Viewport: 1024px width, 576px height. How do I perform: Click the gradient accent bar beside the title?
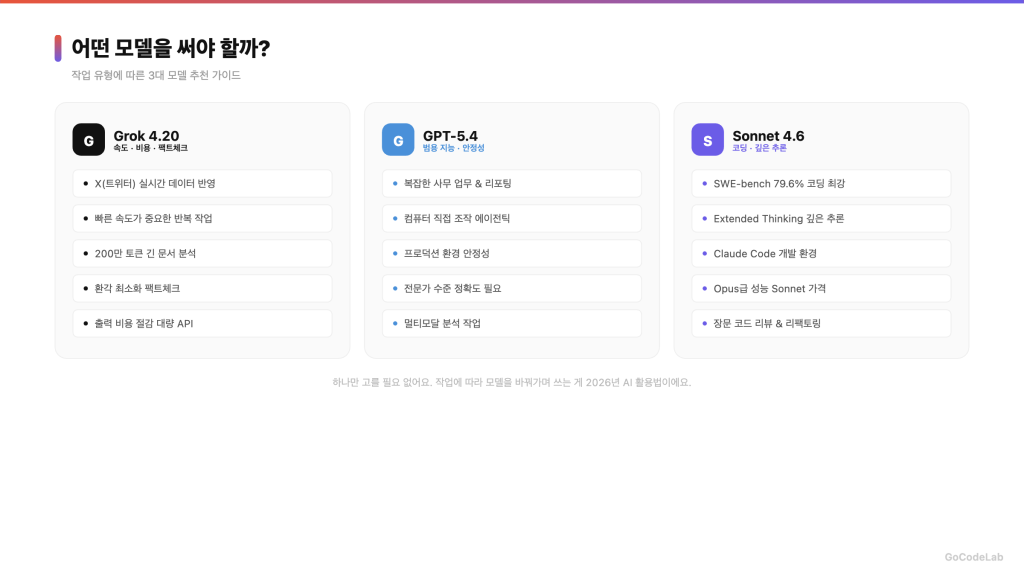58,48
